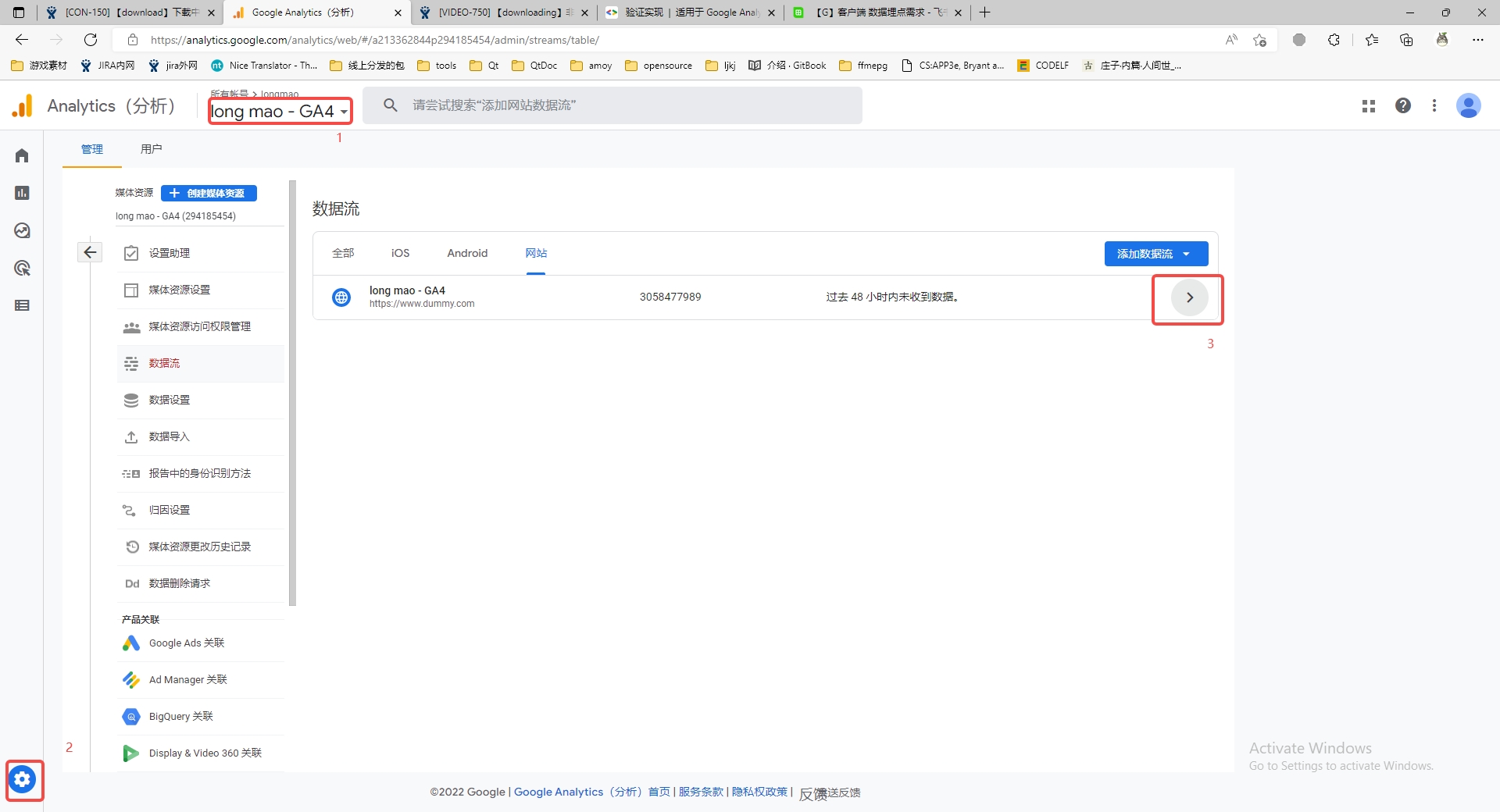Screen dimensions: 1500x812
Task: Open browser settings ellipsis menu
Action: tap(1478, 40)
